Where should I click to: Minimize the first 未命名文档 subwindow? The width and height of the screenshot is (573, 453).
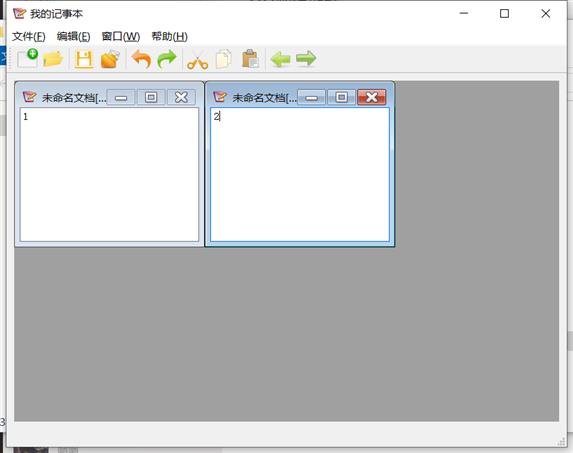click(121, 98)
